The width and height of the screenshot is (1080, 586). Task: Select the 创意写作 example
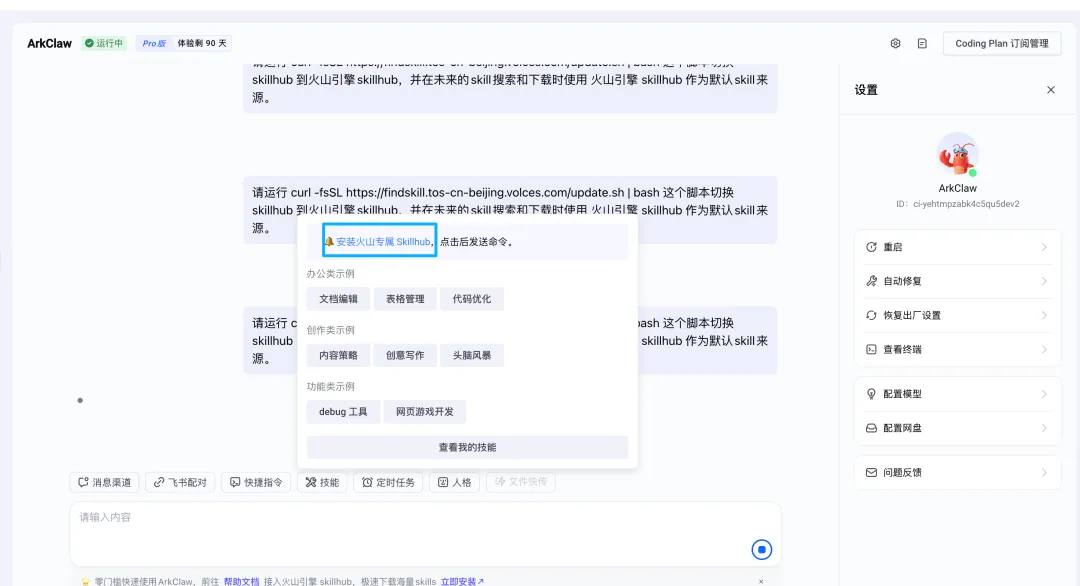[x=405, y=355]
